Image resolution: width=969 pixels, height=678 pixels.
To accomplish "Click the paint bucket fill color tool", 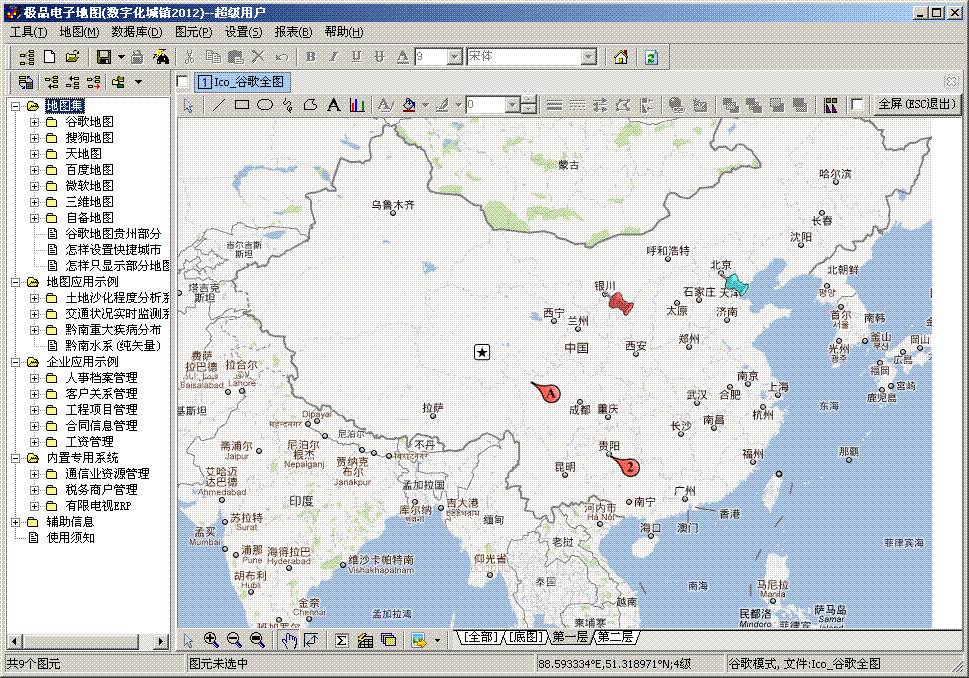I will tap(408, 105).
